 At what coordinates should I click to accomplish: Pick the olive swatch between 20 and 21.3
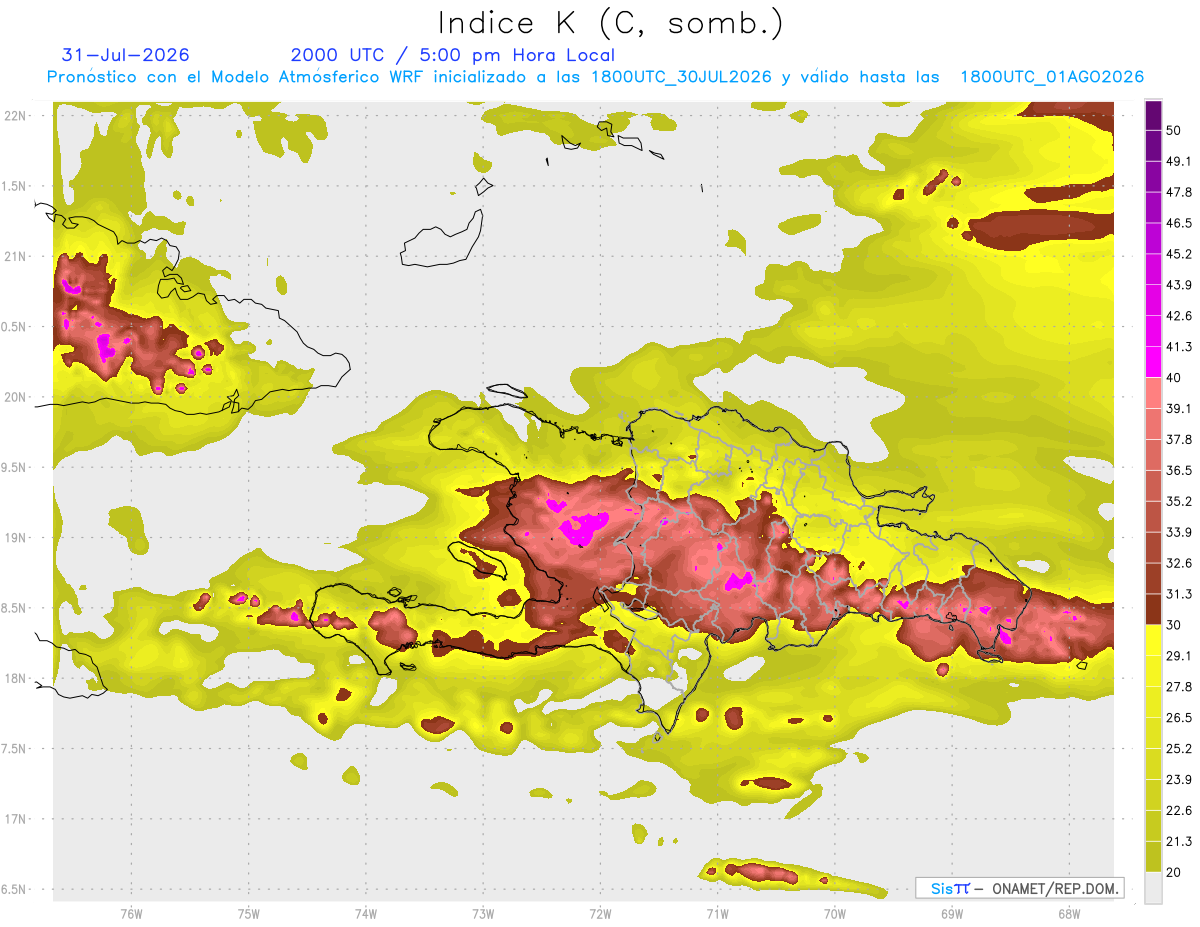(1154, 857)
